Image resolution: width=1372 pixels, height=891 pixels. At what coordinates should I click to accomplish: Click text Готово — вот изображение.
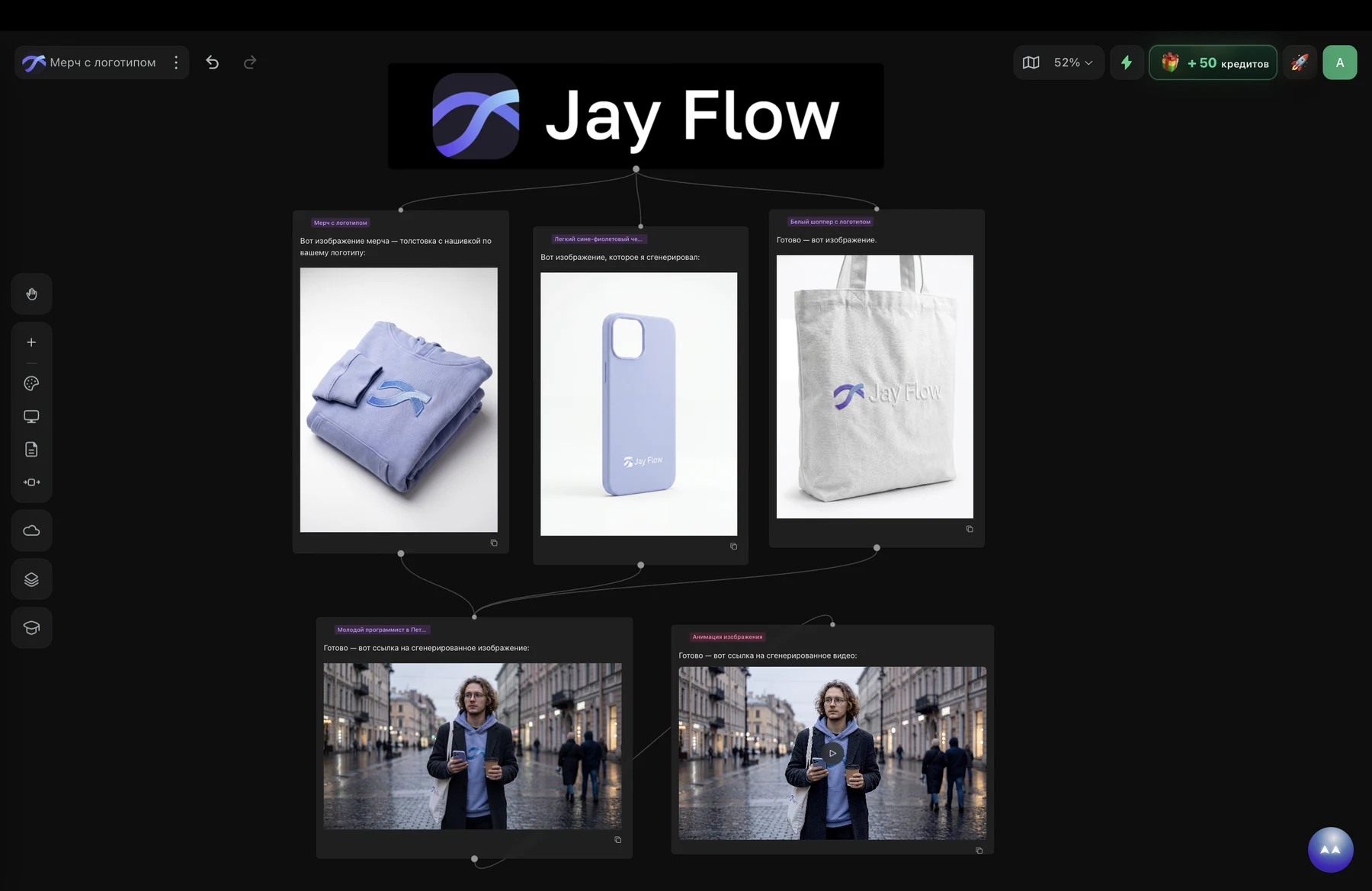(826, 240)
